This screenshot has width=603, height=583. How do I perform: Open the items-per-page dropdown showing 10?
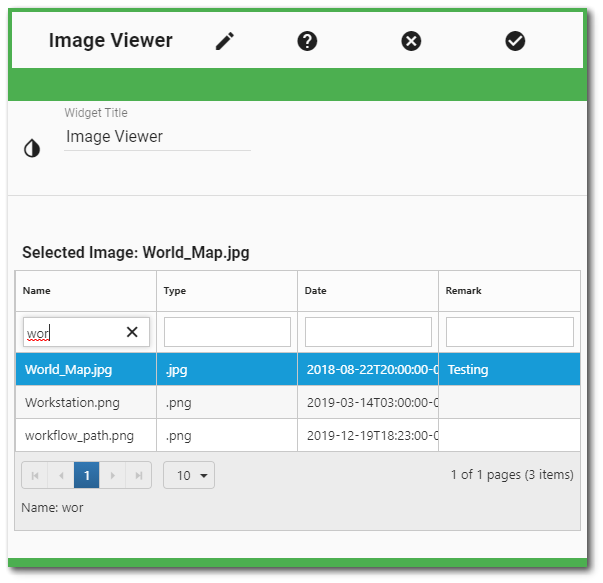click(189, 476)
